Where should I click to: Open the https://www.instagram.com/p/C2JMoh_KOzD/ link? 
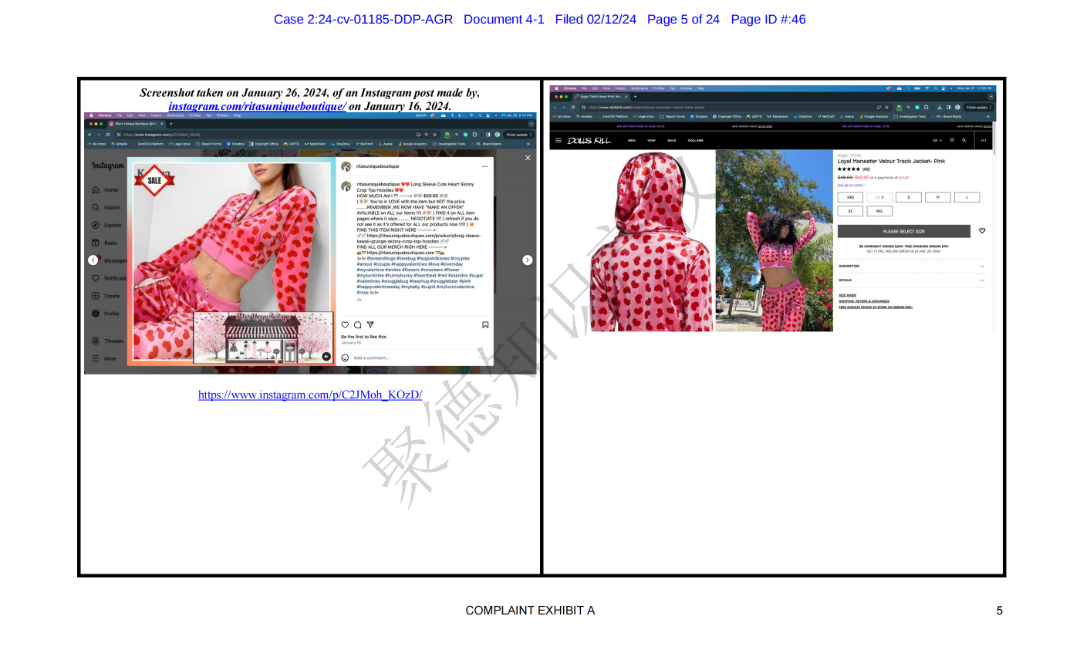pyautogui.click(x=310, y=395)
